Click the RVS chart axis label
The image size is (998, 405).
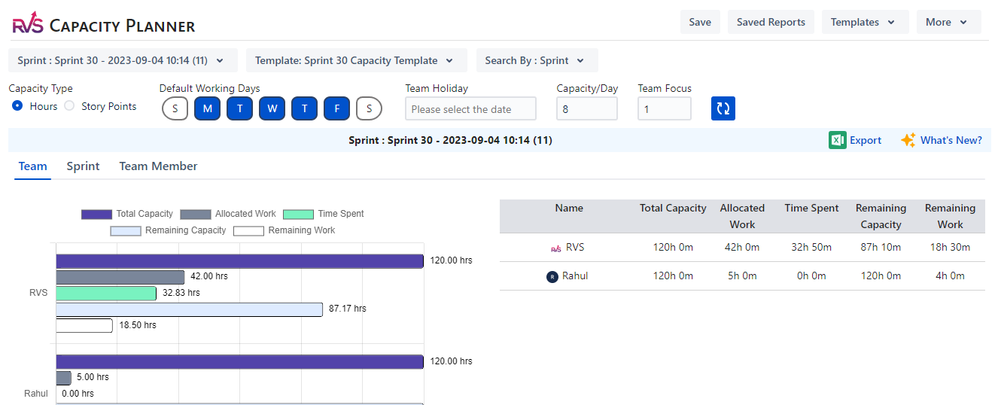(x=39, y=294)
